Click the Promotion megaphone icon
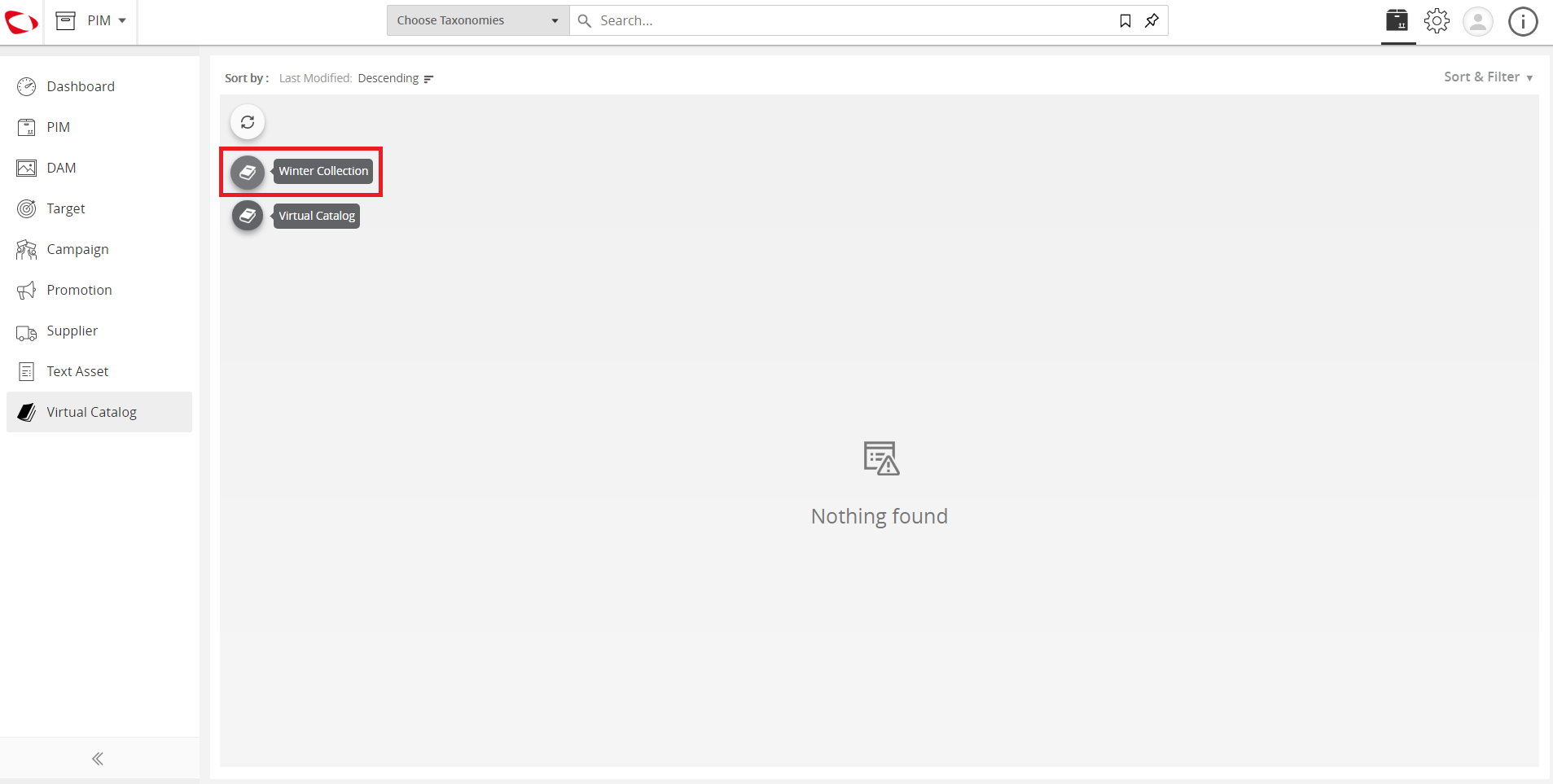Screen dimensions: 1553x784 [x=27, y=290]
